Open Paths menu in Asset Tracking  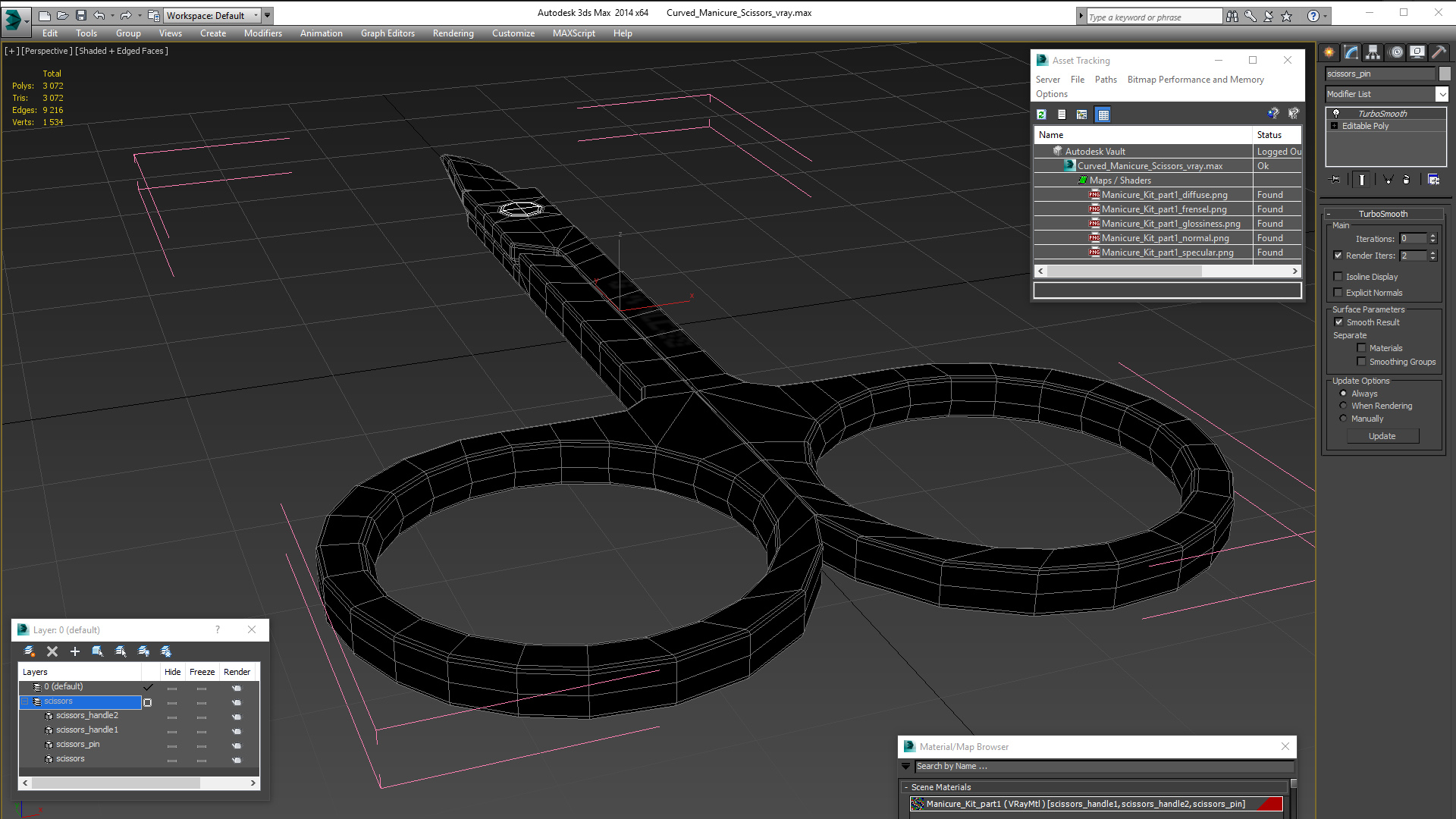click(1105, 80)
